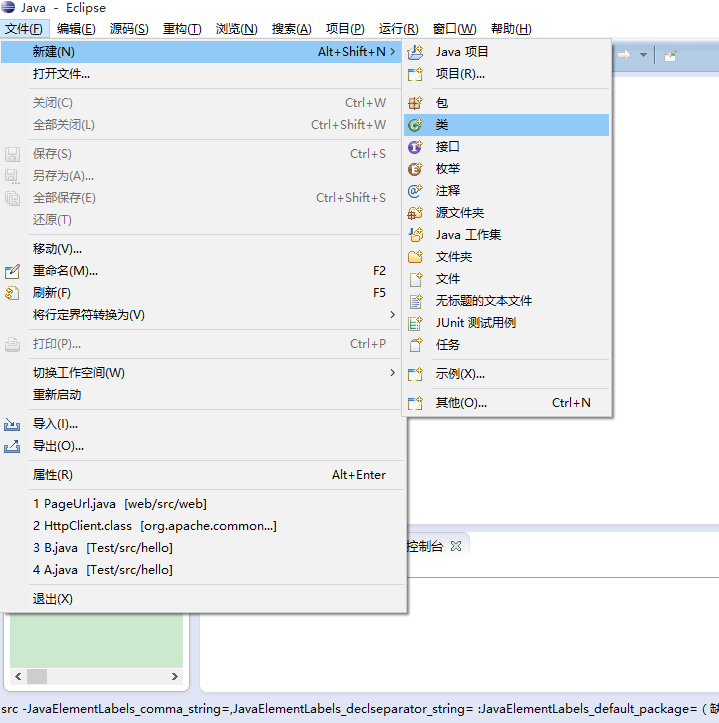Click the 包 package icon
This screenshot has width=719, height=723.
click(x=415, y=103)
